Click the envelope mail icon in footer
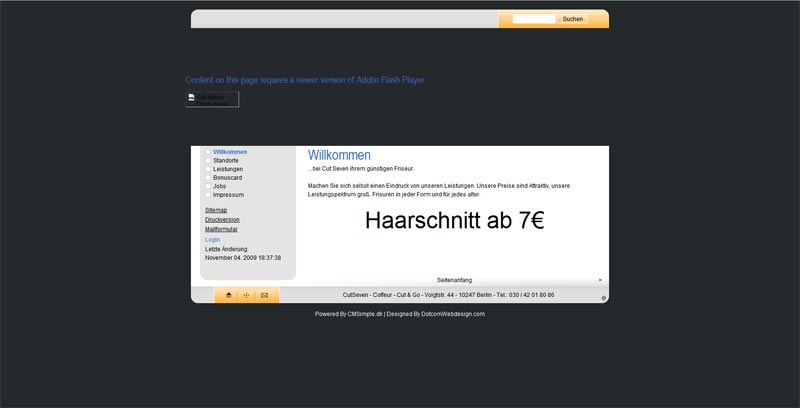Screen dimensions: 800x408 pos(264,295)
